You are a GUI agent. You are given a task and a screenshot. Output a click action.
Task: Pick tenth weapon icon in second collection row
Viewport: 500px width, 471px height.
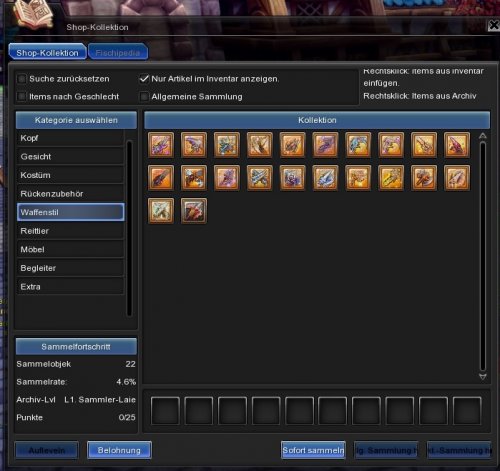[457, 178]
